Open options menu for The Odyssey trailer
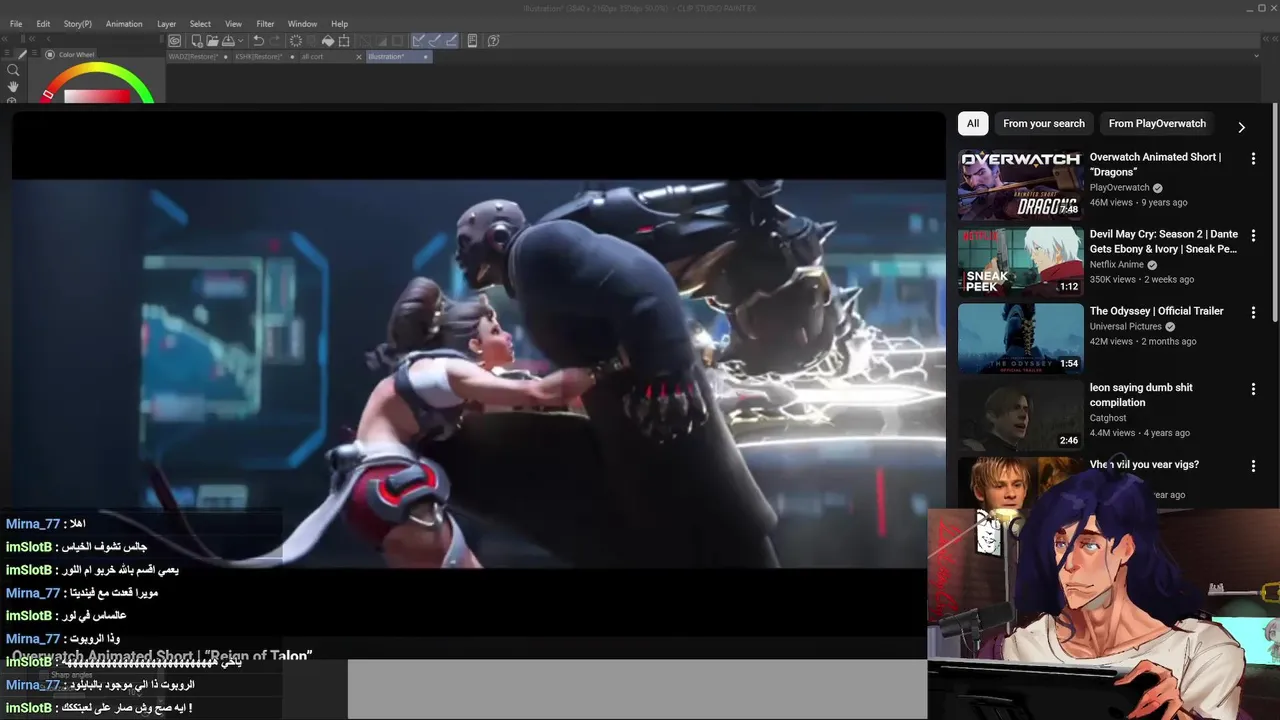Screen dimensions: 1280x720 [x=1253, y=312]
